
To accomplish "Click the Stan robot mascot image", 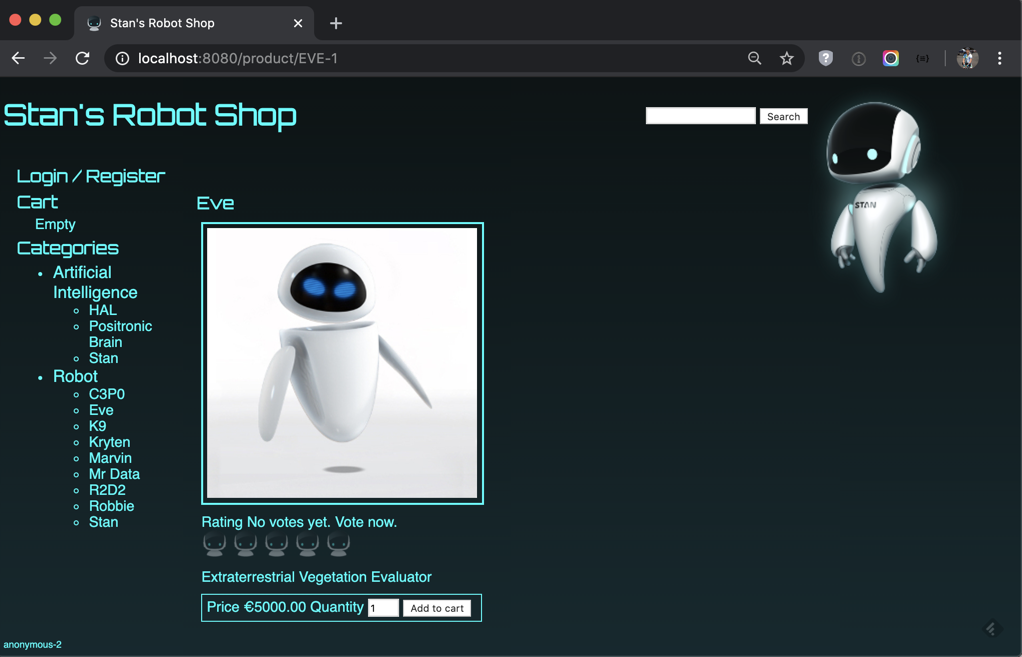I will 881,197.
